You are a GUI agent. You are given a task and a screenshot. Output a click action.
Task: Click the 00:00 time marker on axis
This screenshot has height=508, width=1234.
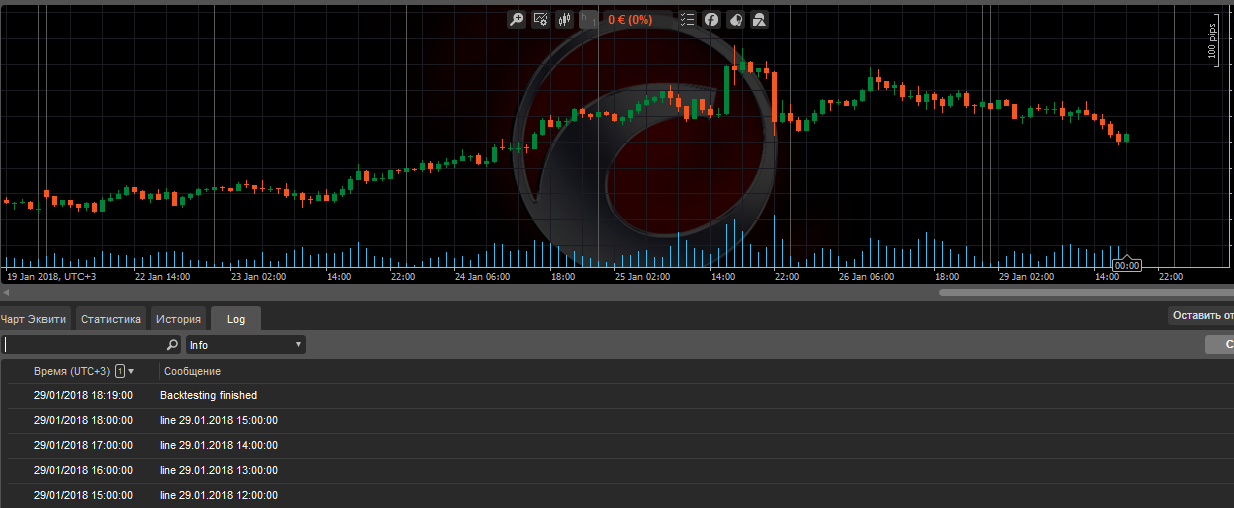coord(1126,266)
